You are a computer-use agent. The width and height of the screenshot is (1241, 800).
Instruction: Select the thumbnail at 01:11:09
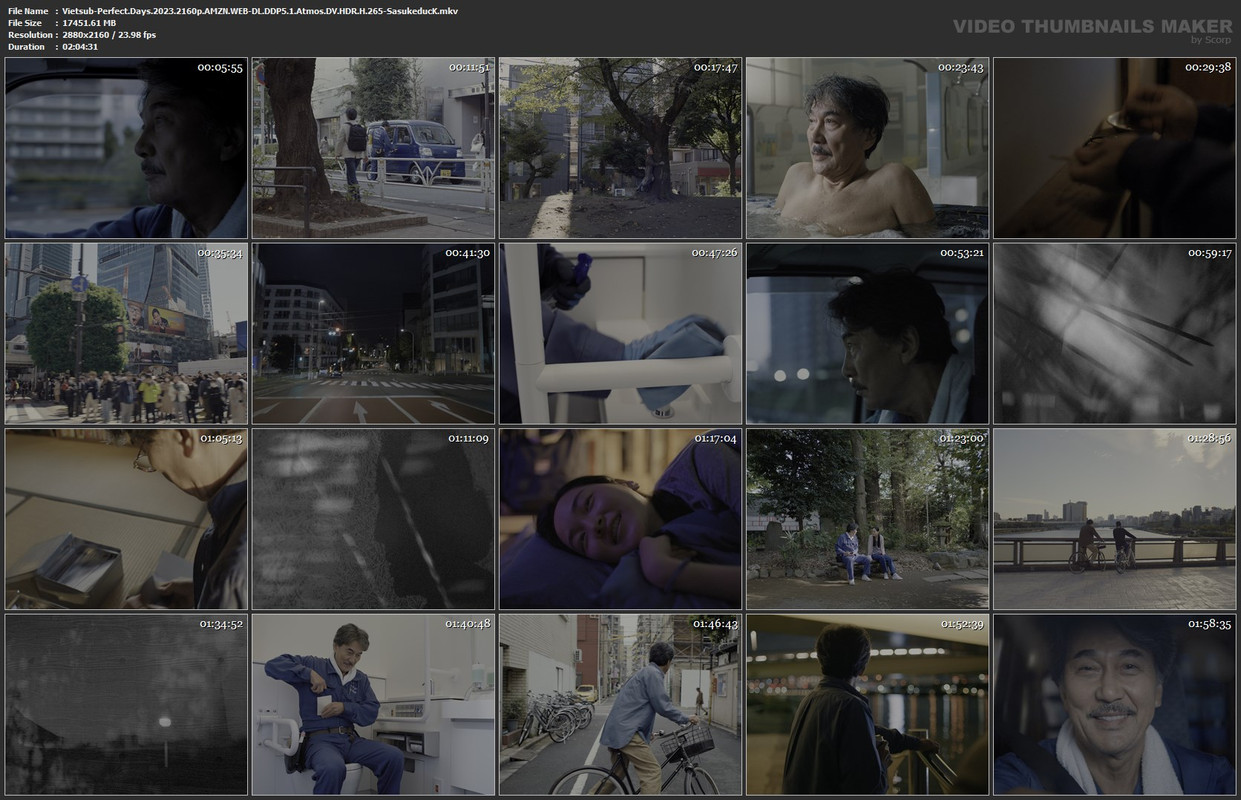coord(373,519)
